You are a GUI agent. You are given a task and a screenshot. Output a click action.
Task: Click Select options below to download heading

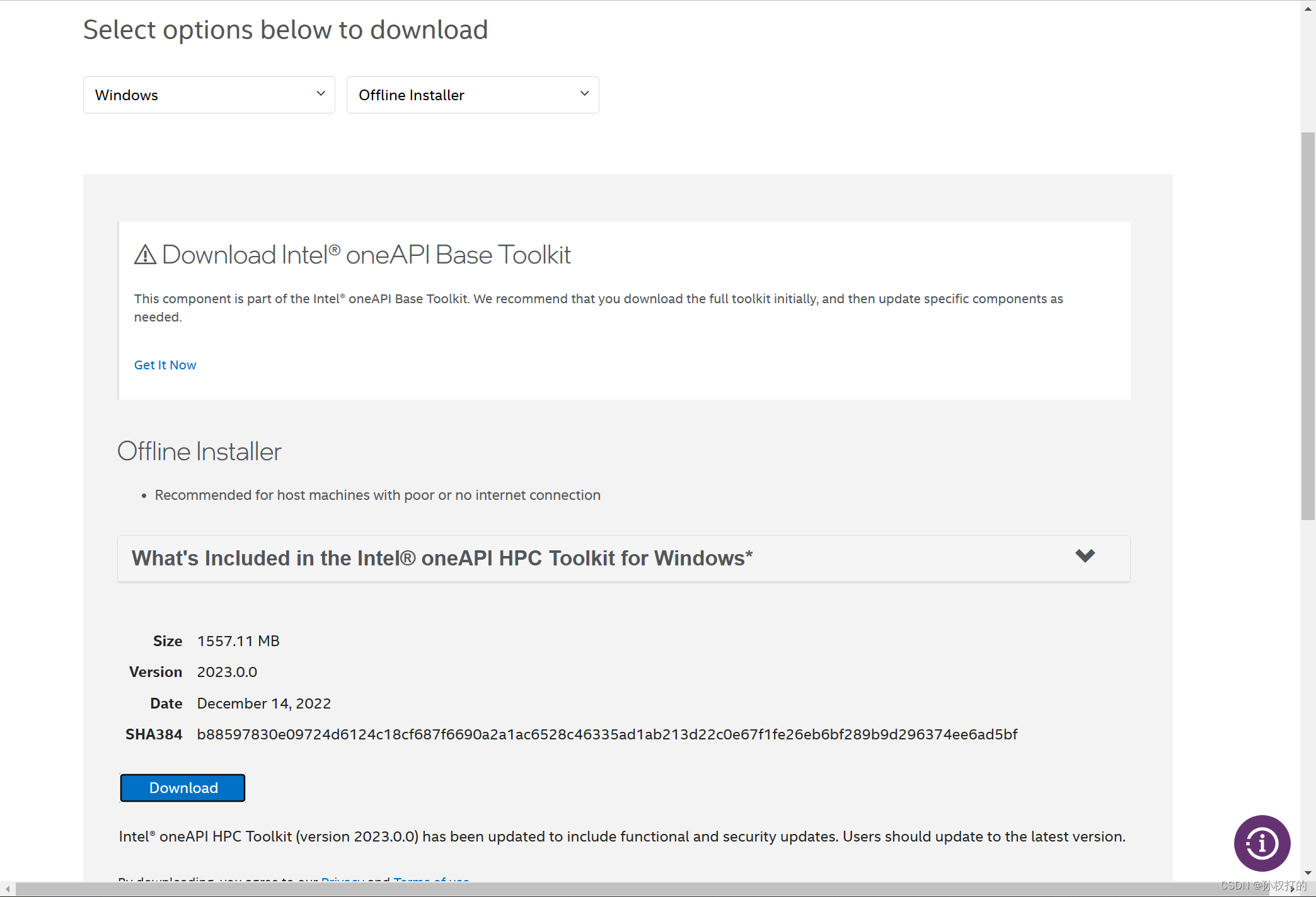coord(286,30)
